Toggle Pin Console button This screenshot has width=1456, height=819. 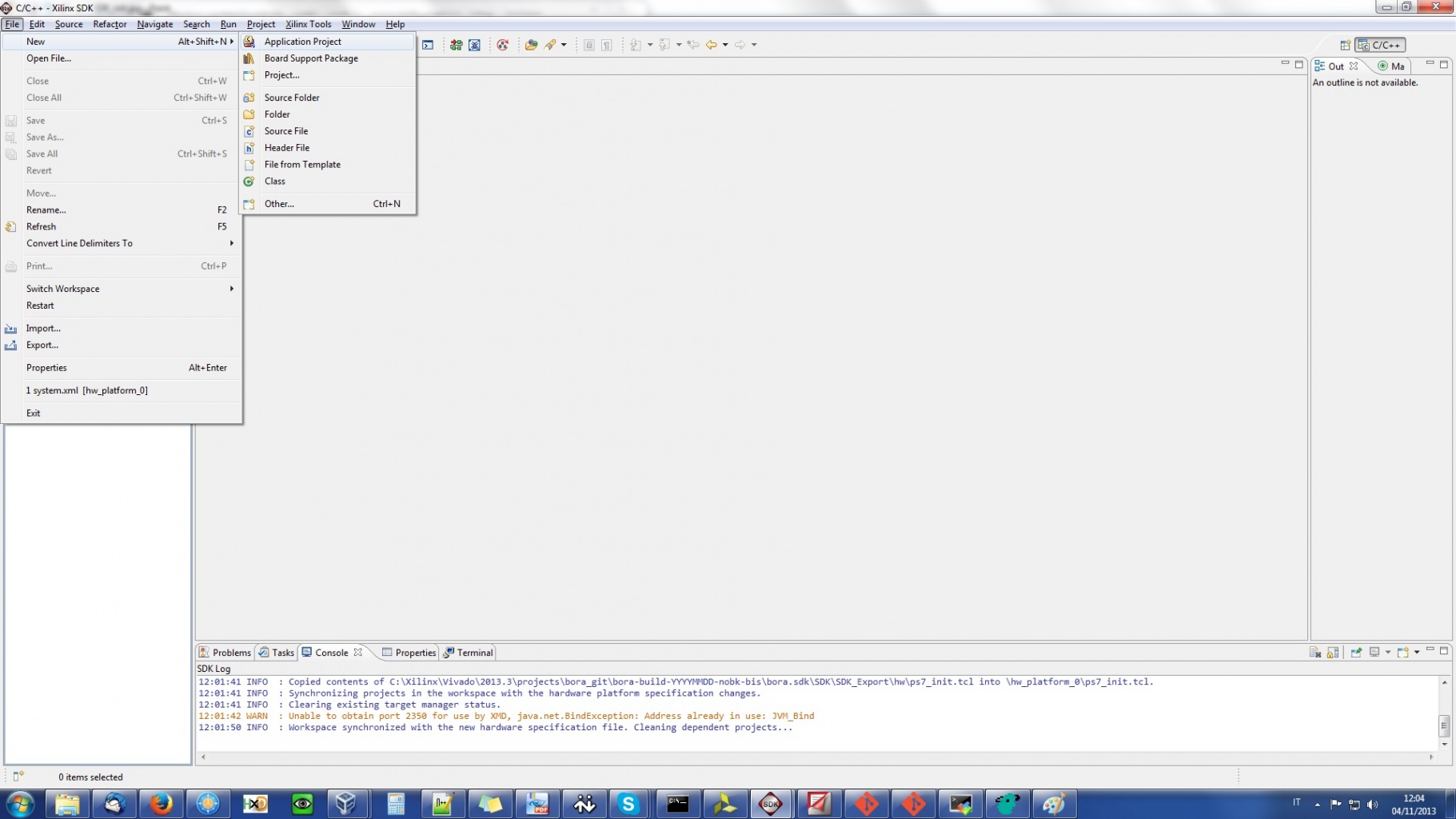(1356, 653)
